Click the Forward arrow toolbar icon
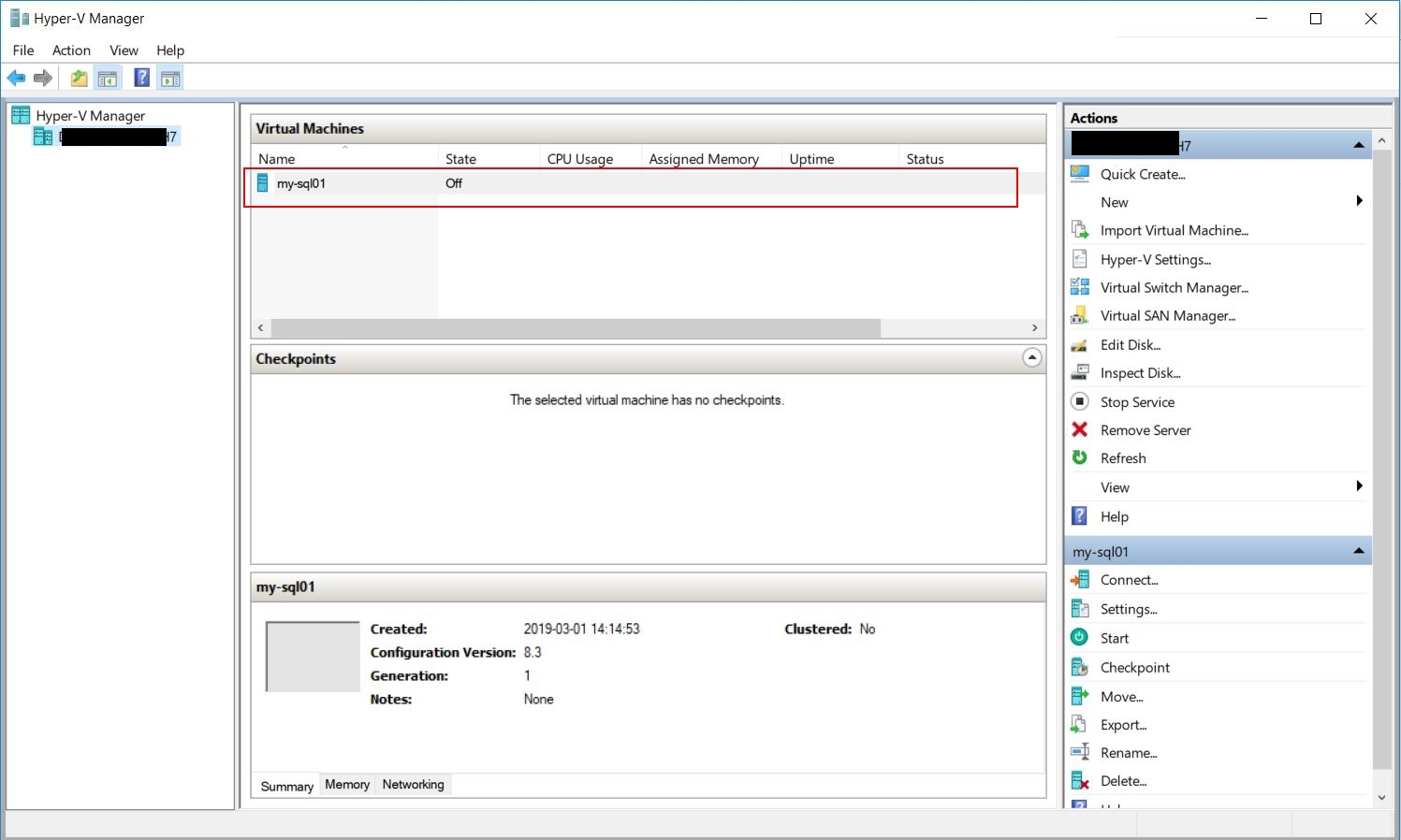This screenshot has width=1401, height=840. coord(43,79)
